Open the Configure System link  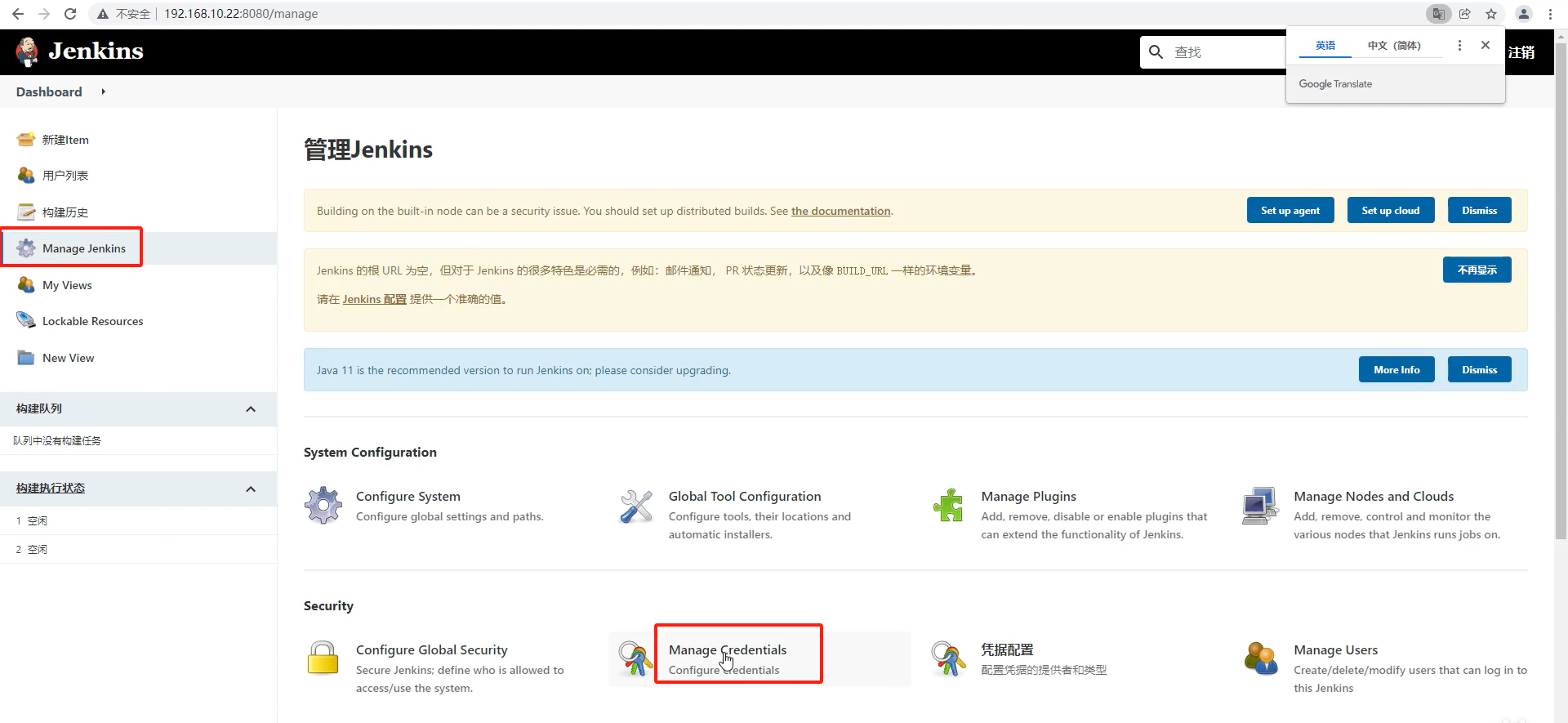(x=408, y=496)
